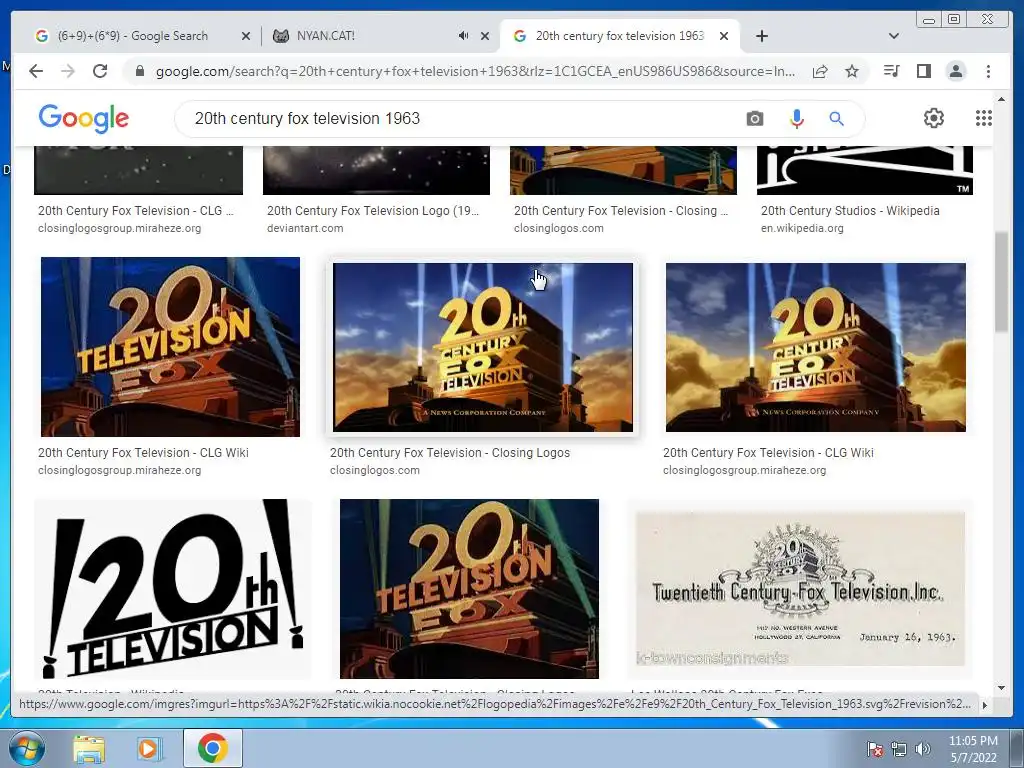Close the 20th century fox television tab
This screenshot has height=768, width=1024.
(724, 36)
